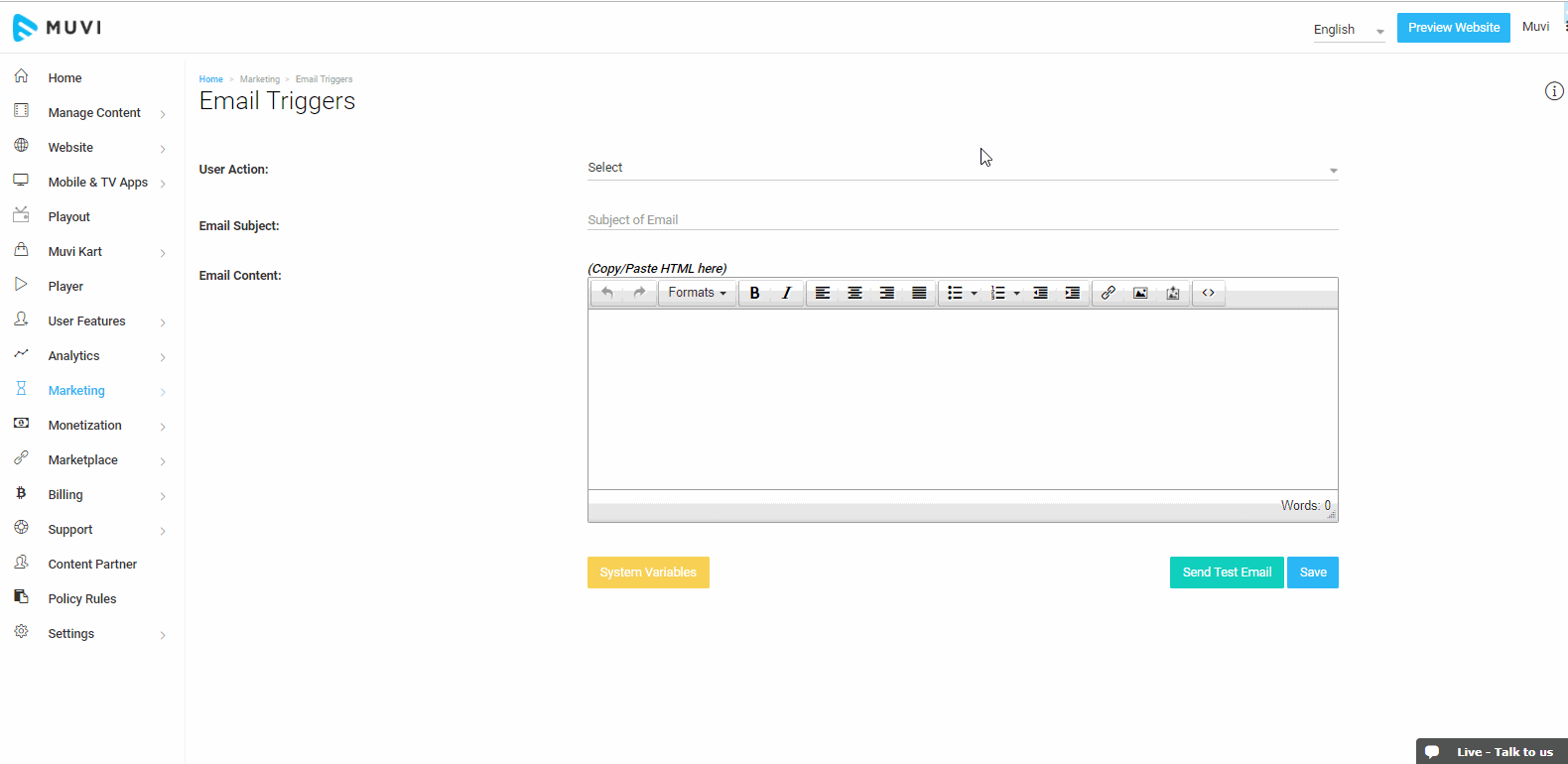Open the User Action Select dropdown
The image size is (1568, 764).
click(x=962, y=169)
